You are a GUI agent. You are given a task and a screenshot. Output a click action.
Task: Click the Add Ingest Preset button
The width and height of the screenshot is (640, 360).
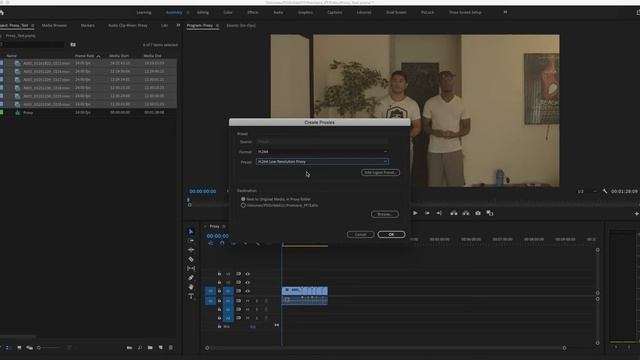380,172
